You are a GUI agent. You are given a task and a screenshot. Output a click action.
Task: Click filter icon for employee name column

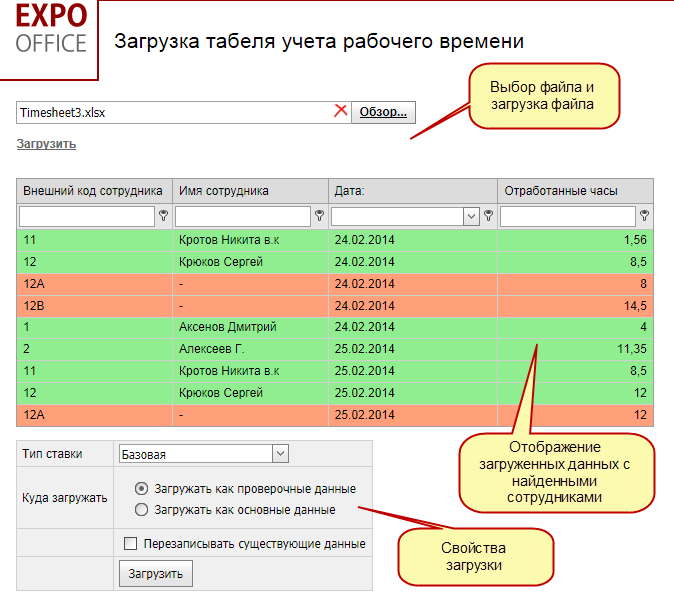(x=319, y=216)
